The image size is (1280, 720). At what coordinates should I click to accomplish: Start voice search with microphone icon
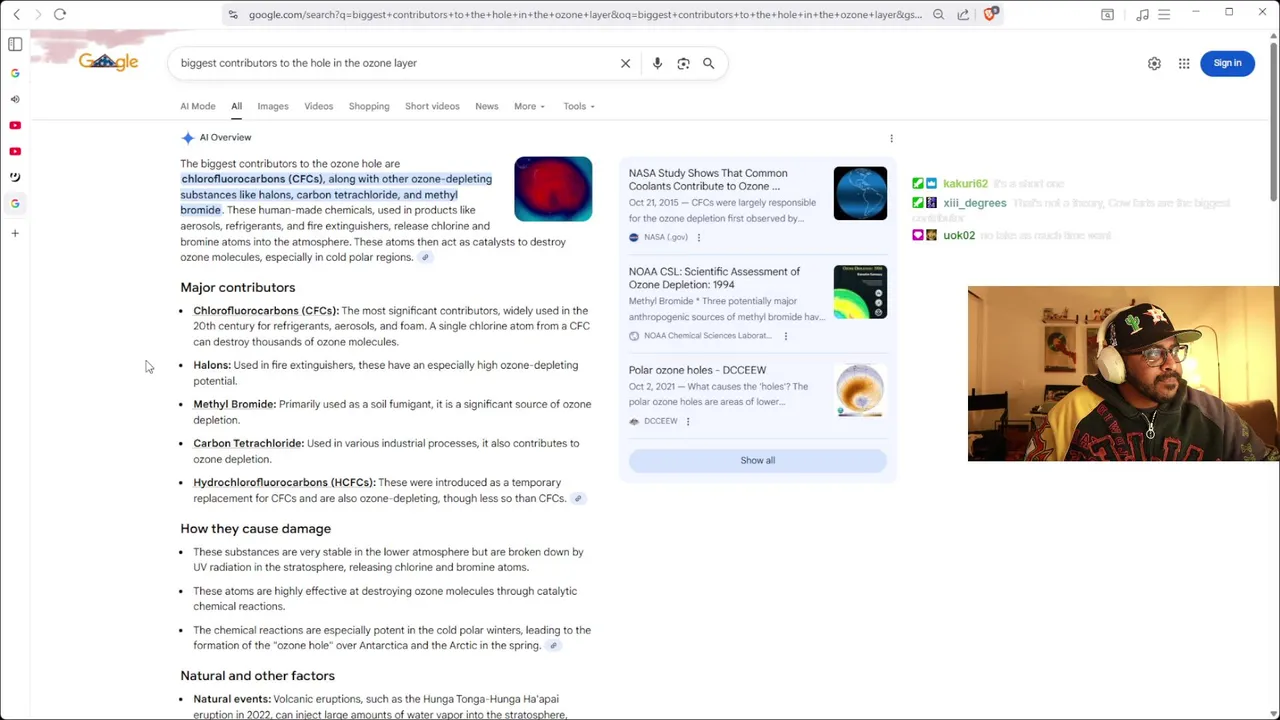tap(657, 63)
